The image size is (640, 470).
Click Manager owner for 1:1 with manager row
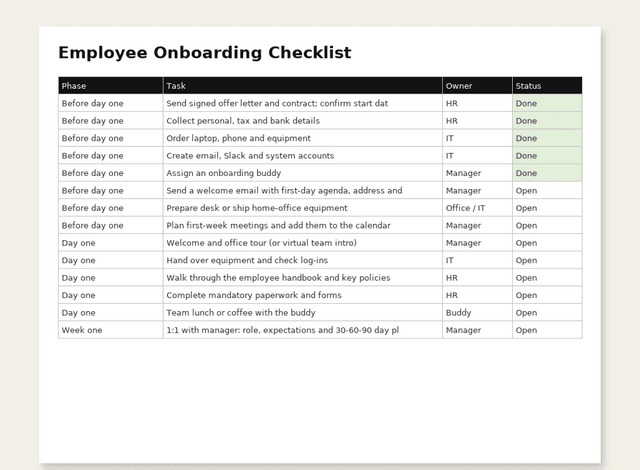[x=477, y=330]
